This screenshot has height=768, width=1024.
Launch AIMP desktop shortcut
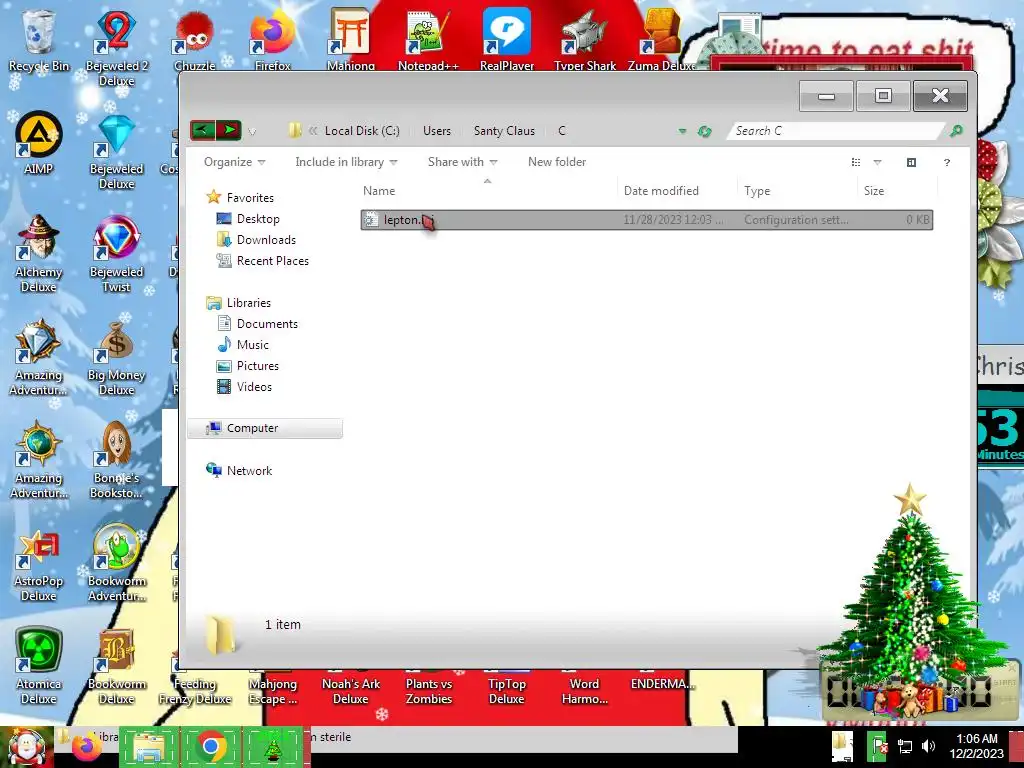click(x=38, y=142)
